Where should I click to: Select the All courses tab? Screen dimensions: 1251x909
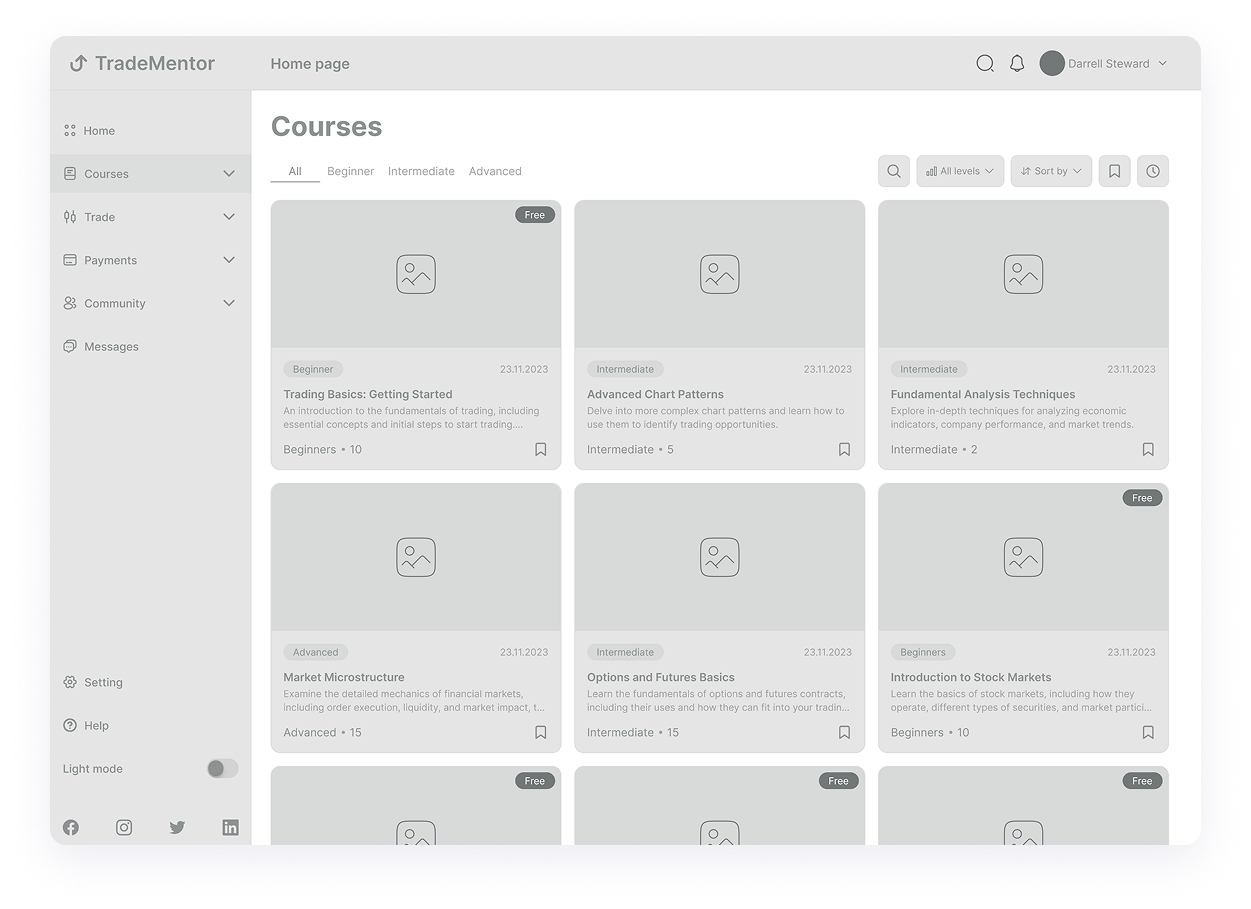click(295, 171)
